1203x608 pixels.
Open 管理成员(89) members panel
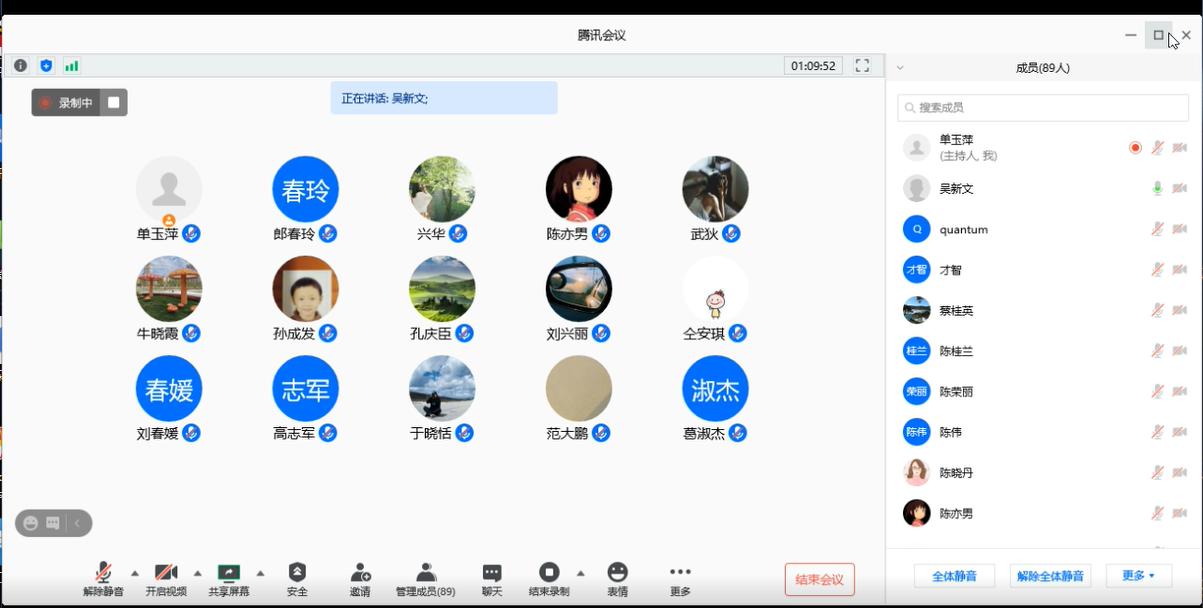point(425,578)
